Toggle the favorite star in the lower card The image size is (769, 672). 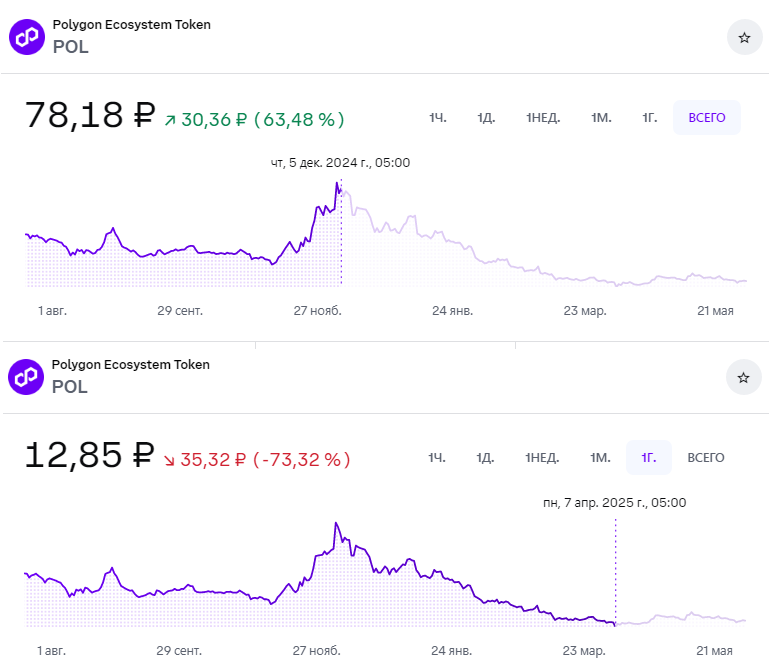click(x=744, y=377)
